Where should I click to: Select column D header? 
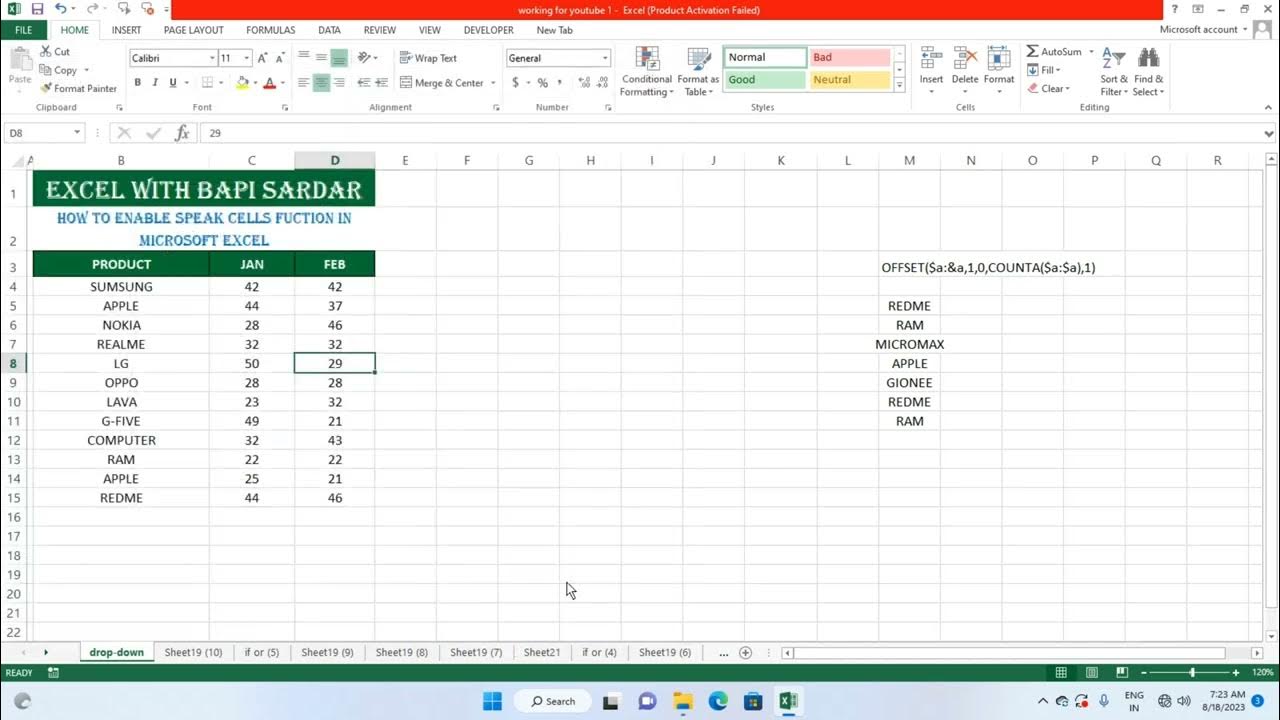pyautogui.click(x=335, y=160)
